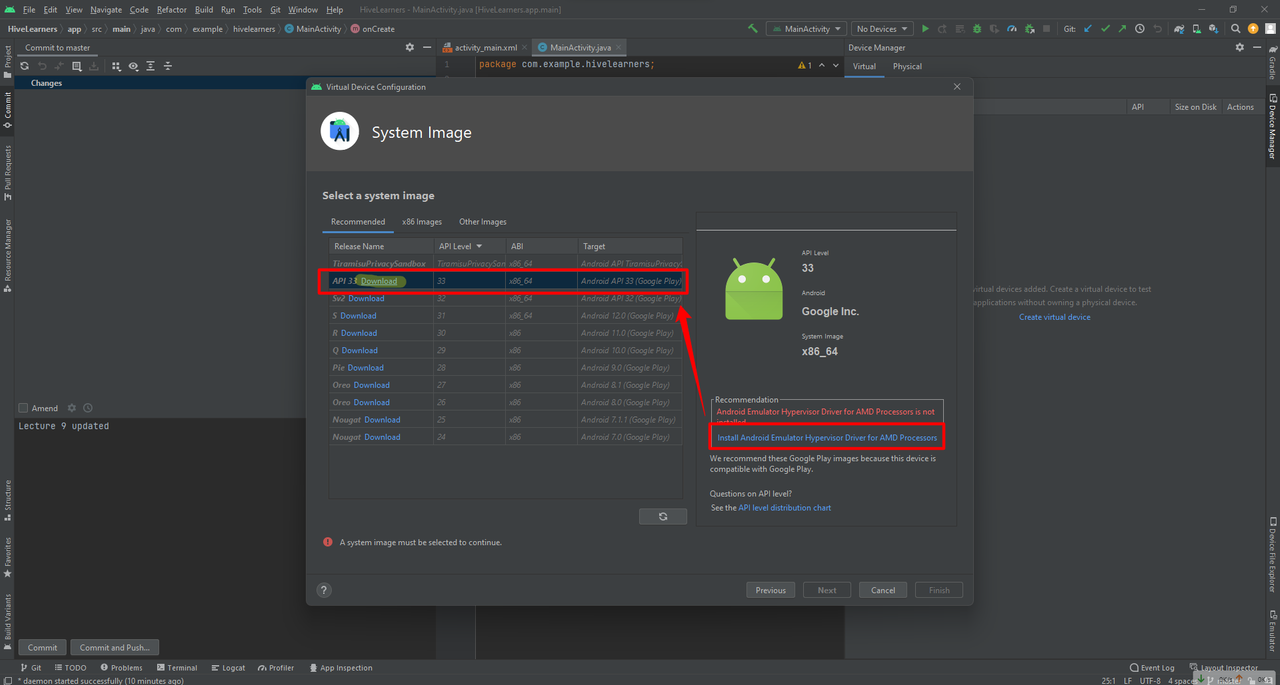Viewport: 1280px width, 685px height.
Task: Open the API level distribution chart link
Action: pos(784,508)
